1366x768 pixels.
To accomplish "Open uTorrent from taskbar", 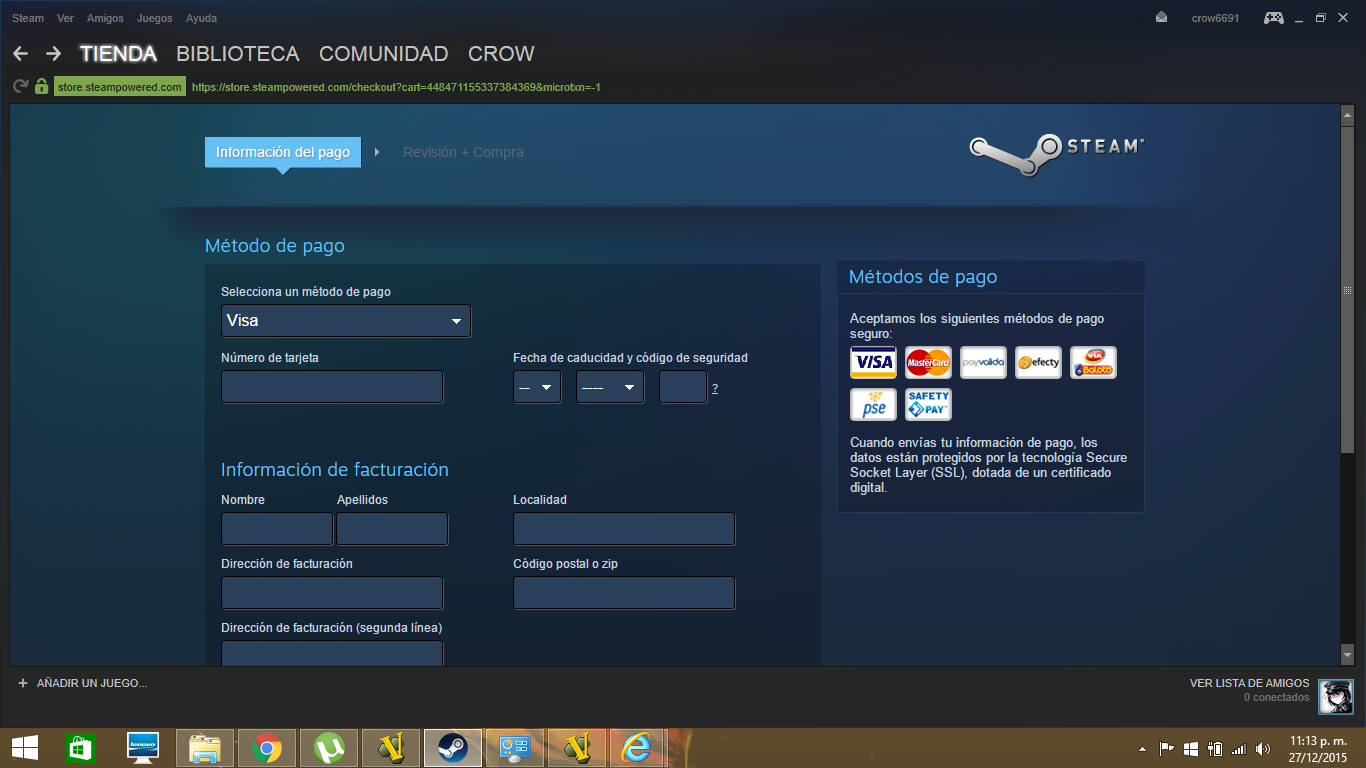I will click(329, 747).
